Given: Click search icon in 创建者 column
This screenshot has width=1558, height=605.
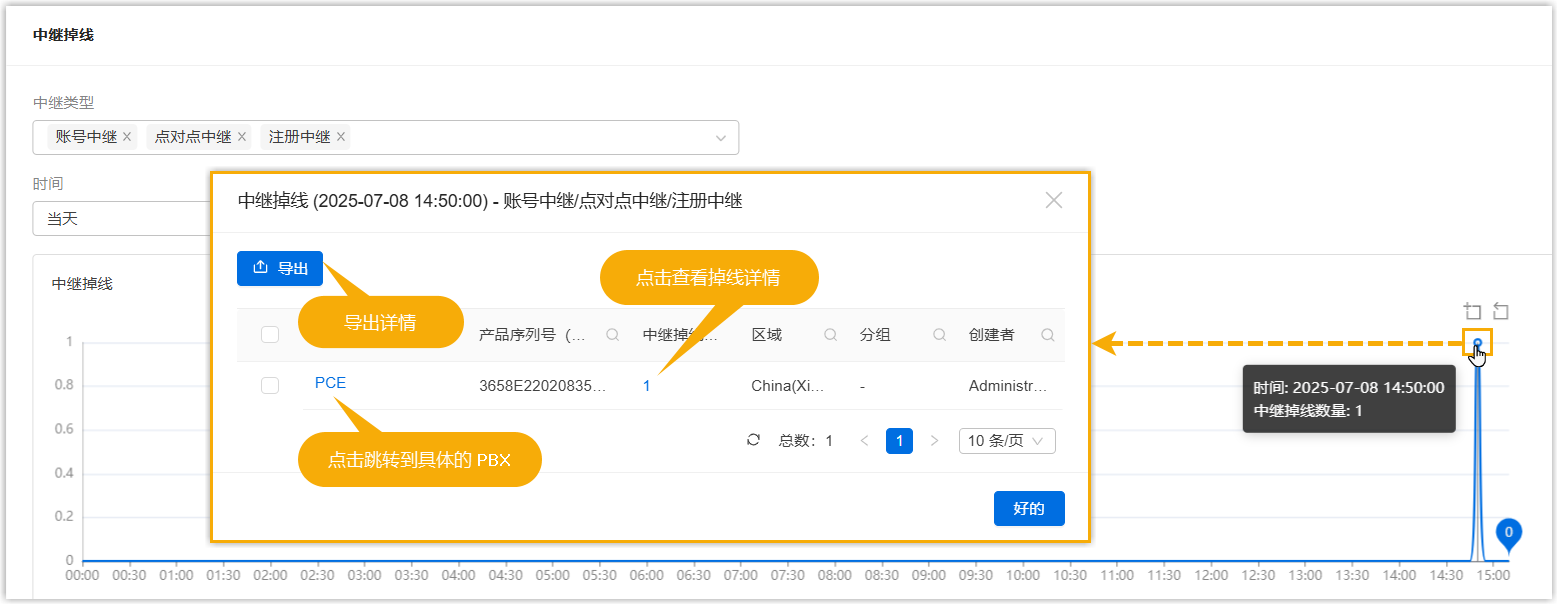Looking at the screenshot, I should click(x=1047, y=335).
